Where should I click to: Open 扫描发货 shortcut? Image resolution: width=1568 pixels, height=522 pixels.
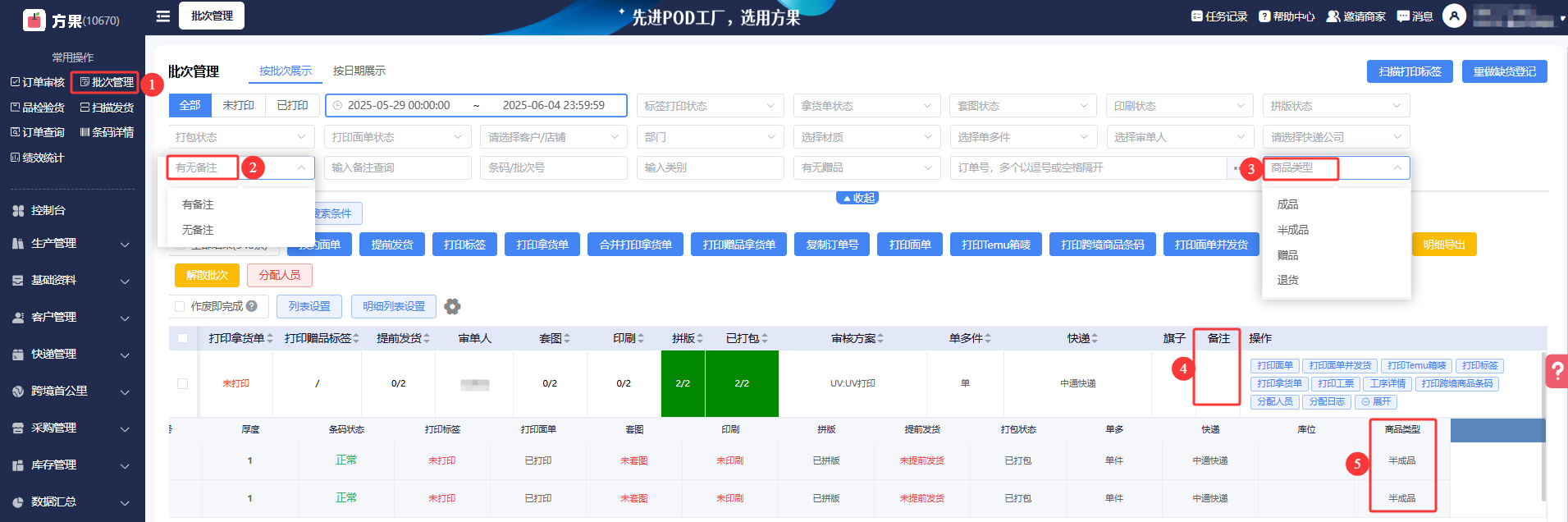[x=107, y=108]
